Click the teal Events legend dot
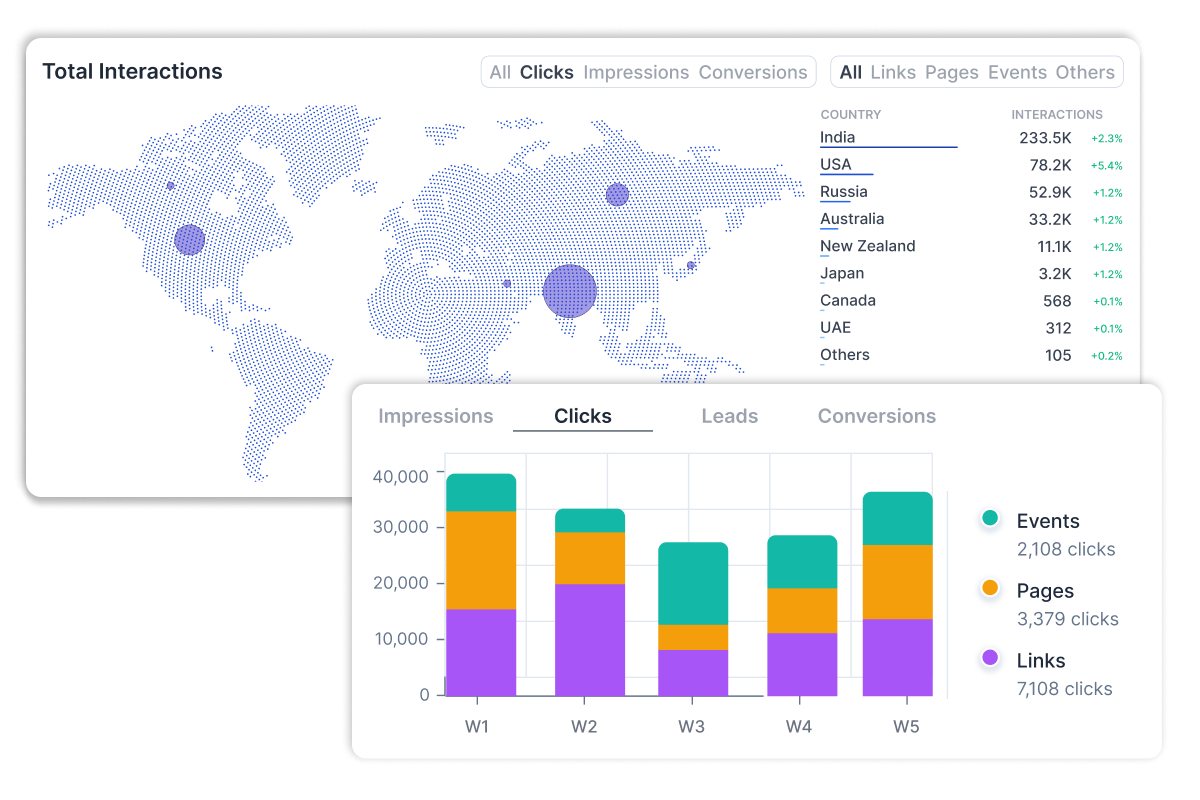This screenshot has height=800, width=1200. (x=990, y=518)
